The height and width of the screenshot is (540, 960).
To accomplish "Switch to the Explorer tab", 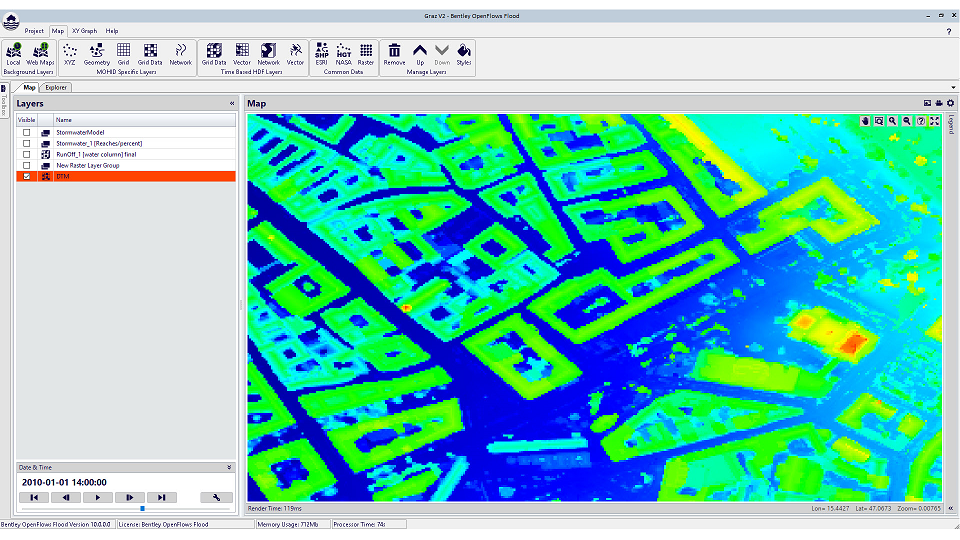I will 56,88.
